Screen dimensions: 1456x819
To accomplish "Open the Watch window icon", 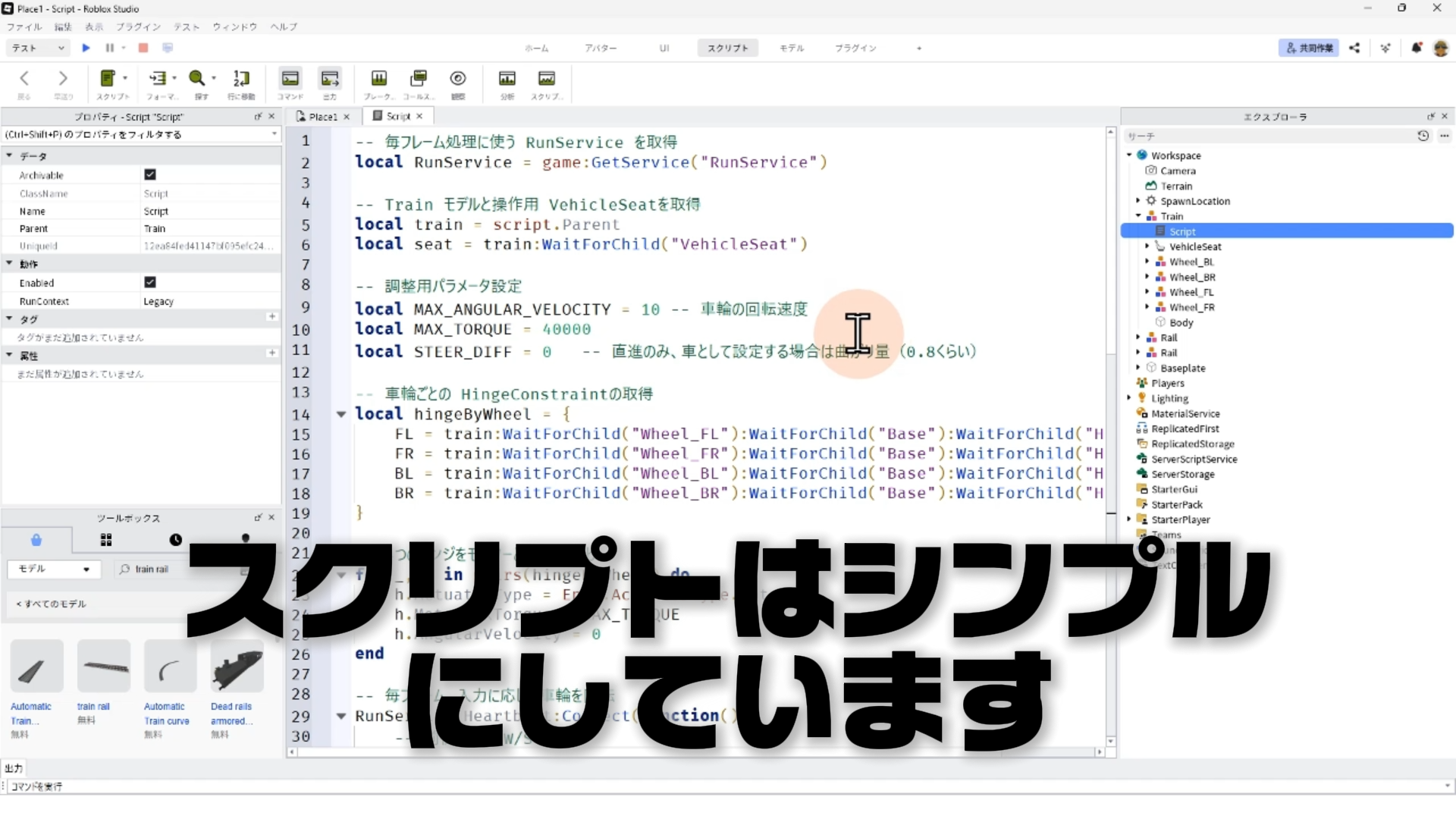I will [457, 79].
